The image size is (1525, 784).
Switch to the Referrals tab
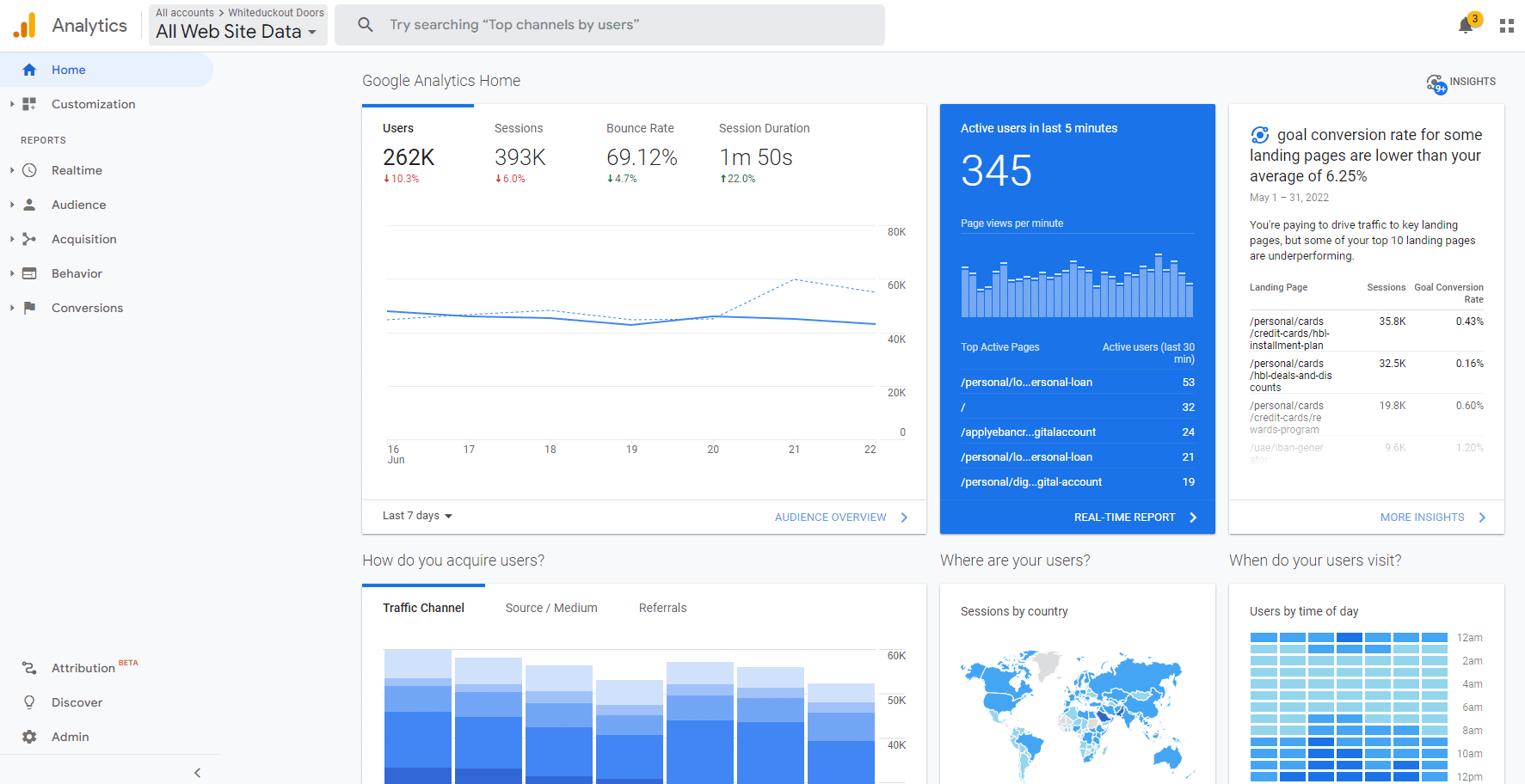[662, 608]
